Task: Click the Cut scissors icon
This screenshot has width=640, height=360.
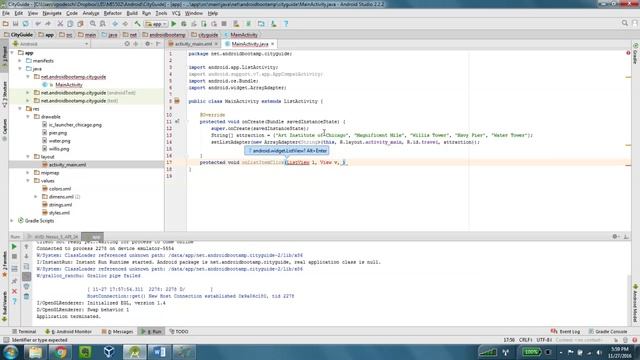Action: pos(60,24)
